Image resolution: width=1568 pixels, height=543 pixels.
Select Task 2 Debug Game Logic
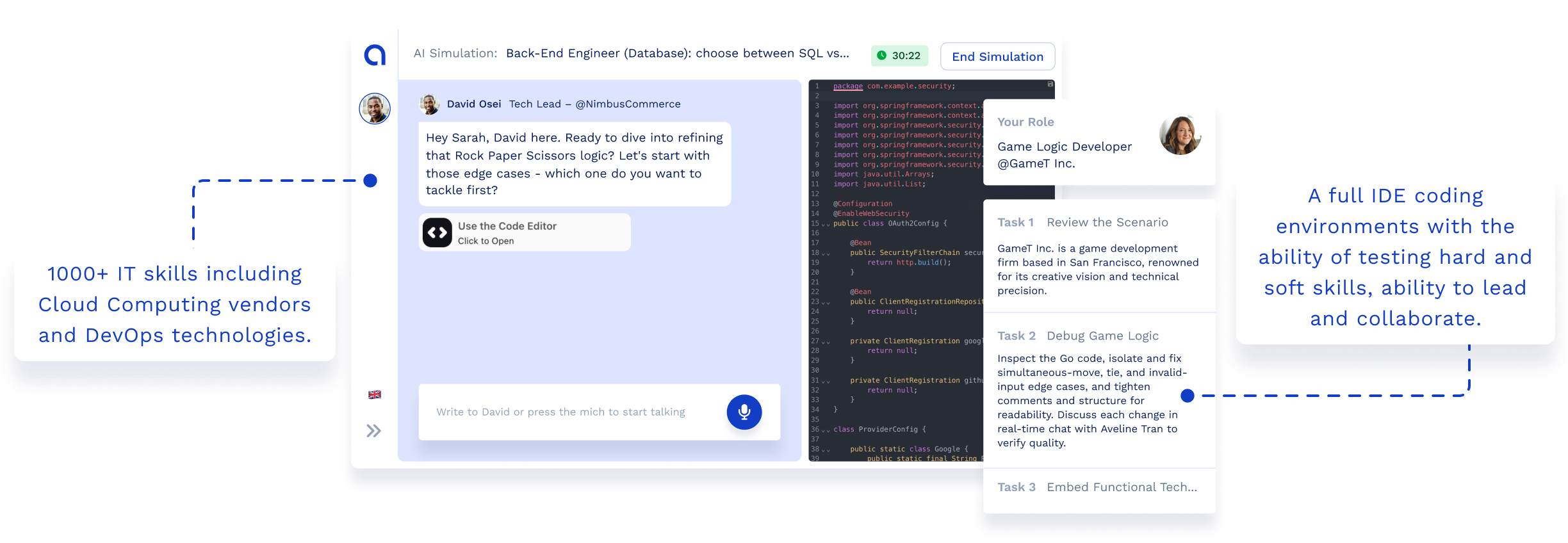coord(1078,336)
